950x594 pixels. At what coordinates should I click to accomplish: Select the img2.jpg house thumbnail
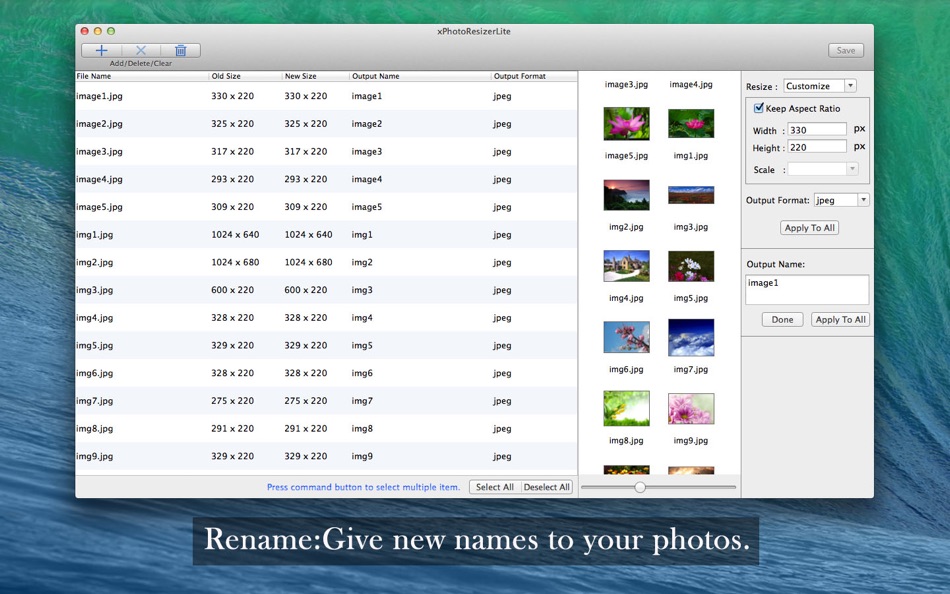[x=626, y=266]
